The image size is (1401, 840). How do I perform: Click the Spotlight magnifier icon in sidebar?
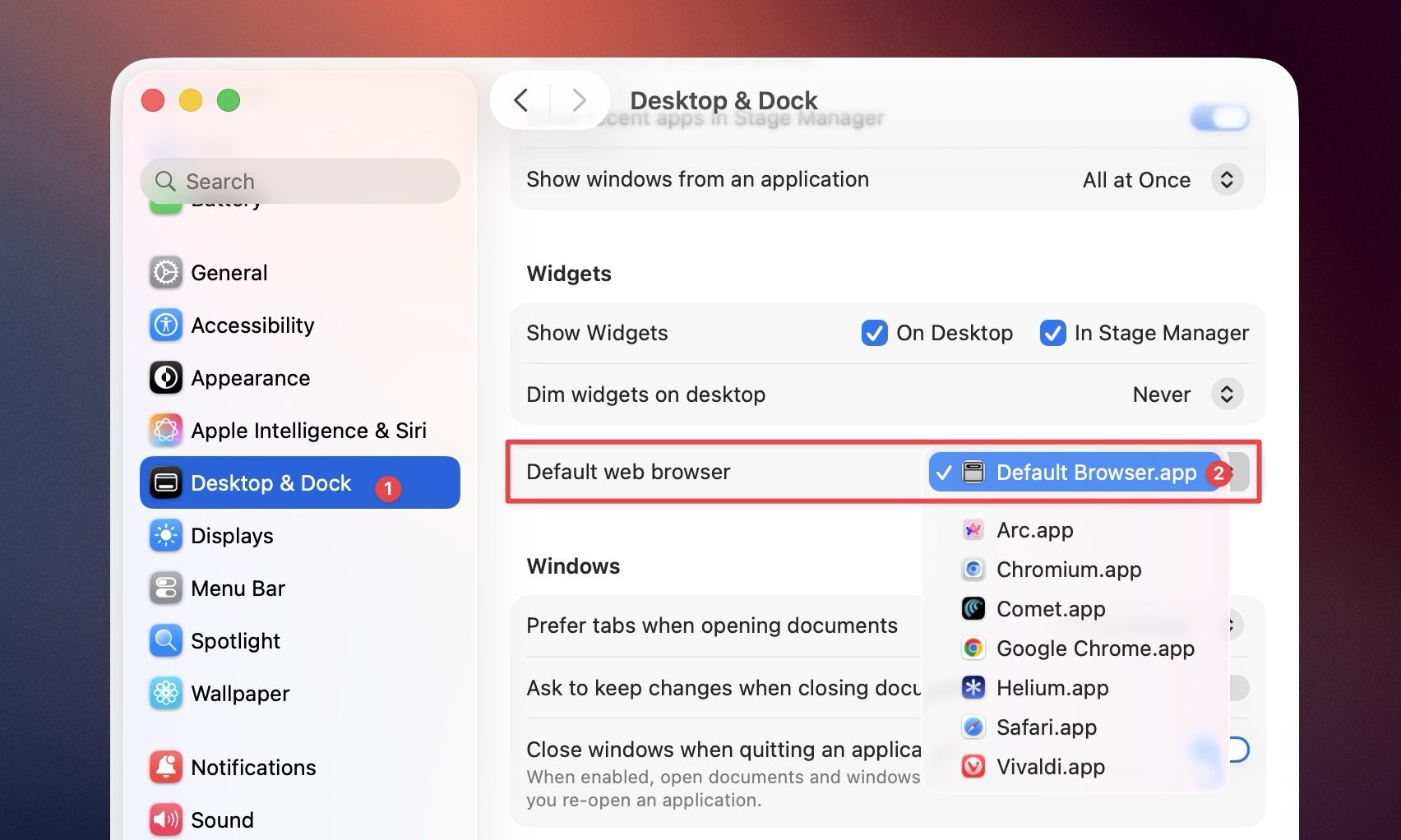click(x=165, y=641)
